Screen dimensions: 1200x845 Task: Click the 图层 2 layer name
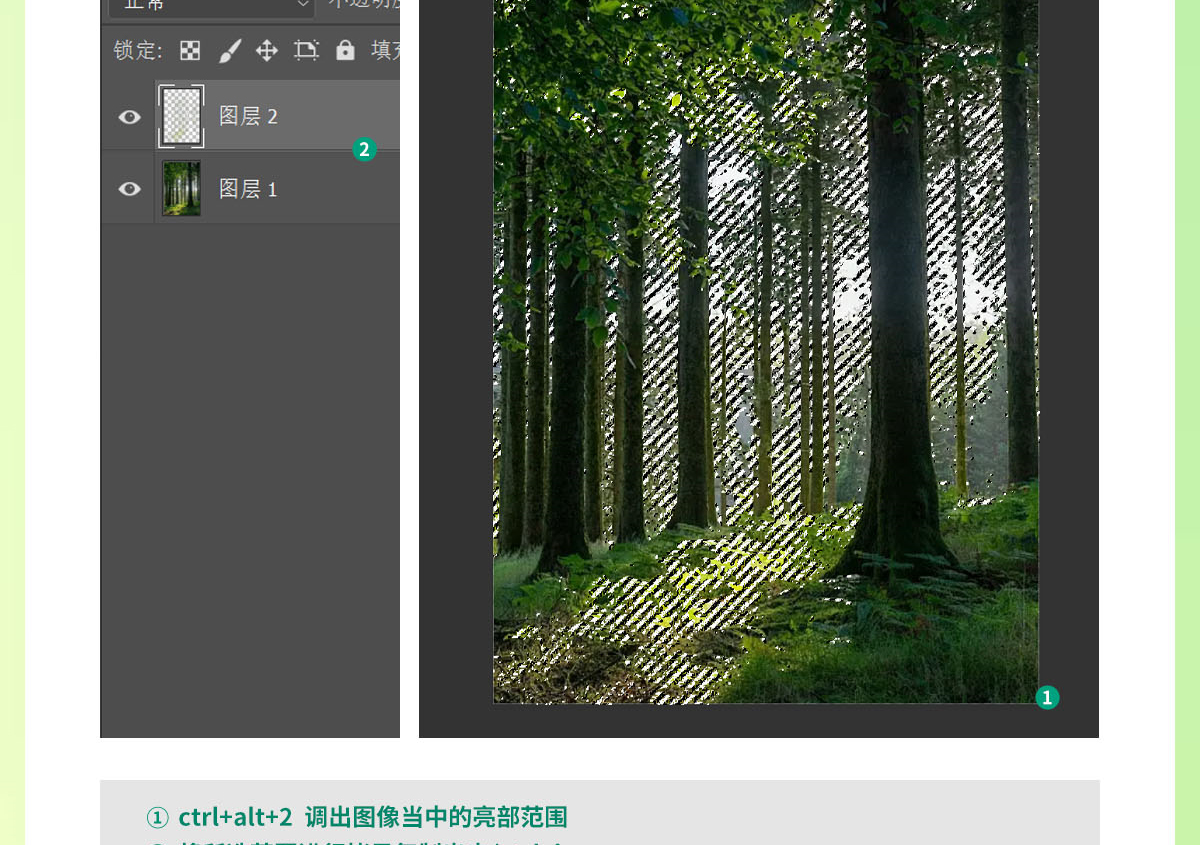[x=248, y=116]
